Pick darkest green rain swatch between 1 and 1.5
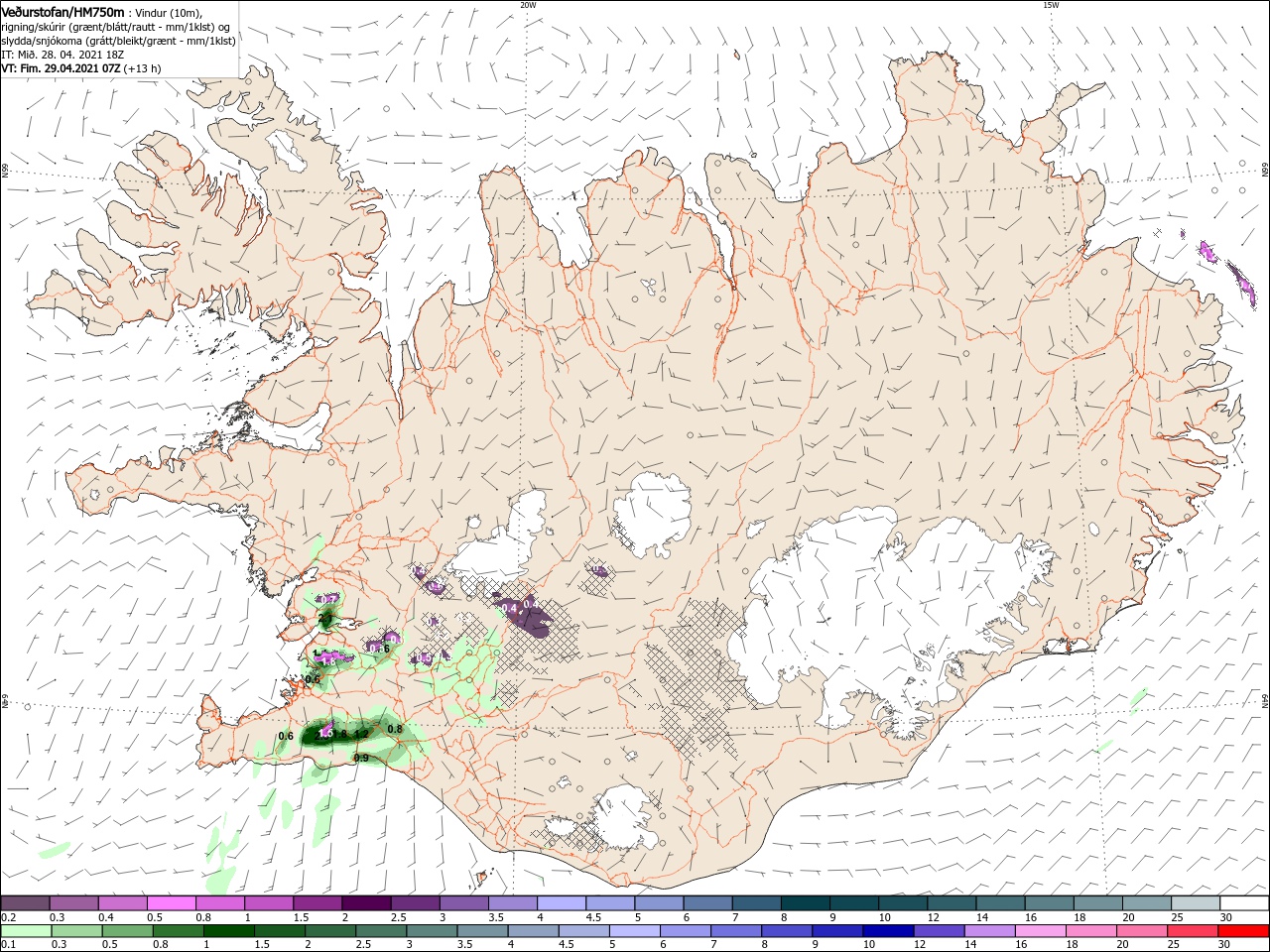 228,931
